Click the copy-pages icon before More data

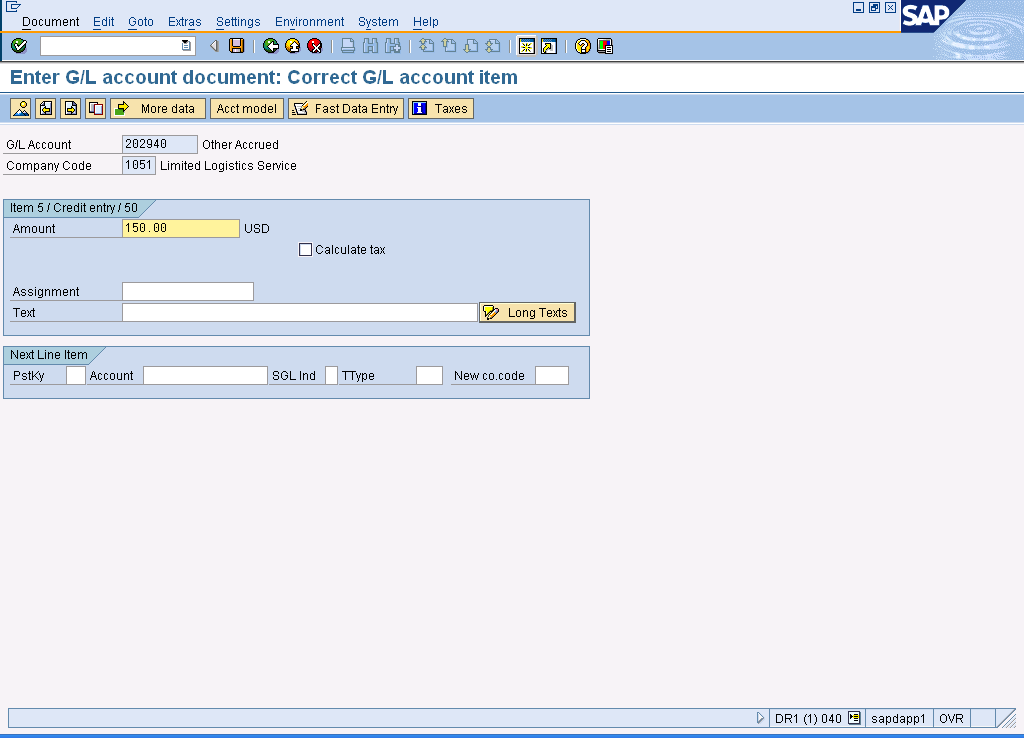coord(95,108)
